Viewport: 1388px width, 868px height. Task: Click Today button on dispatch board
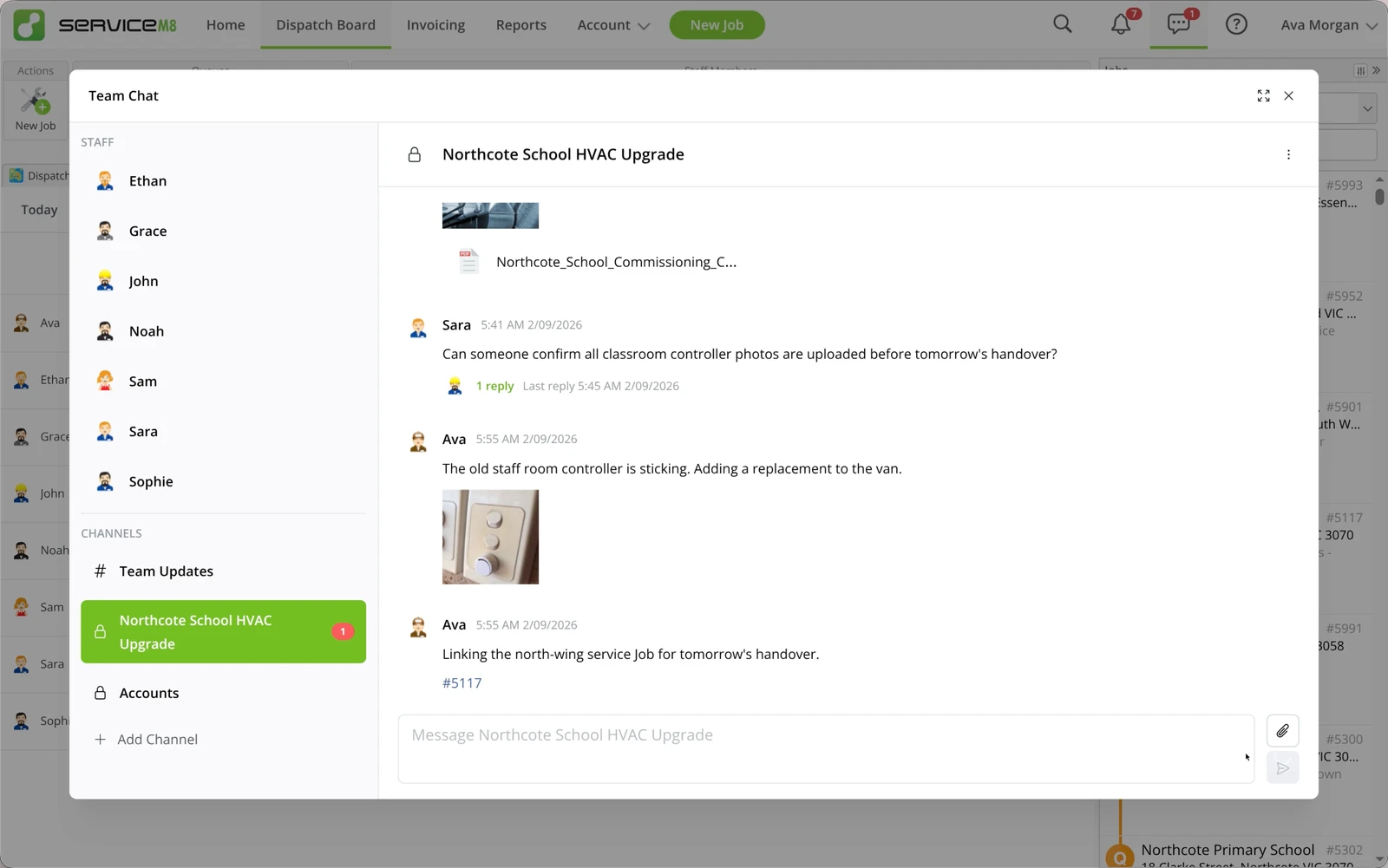[x=39, y=210]
